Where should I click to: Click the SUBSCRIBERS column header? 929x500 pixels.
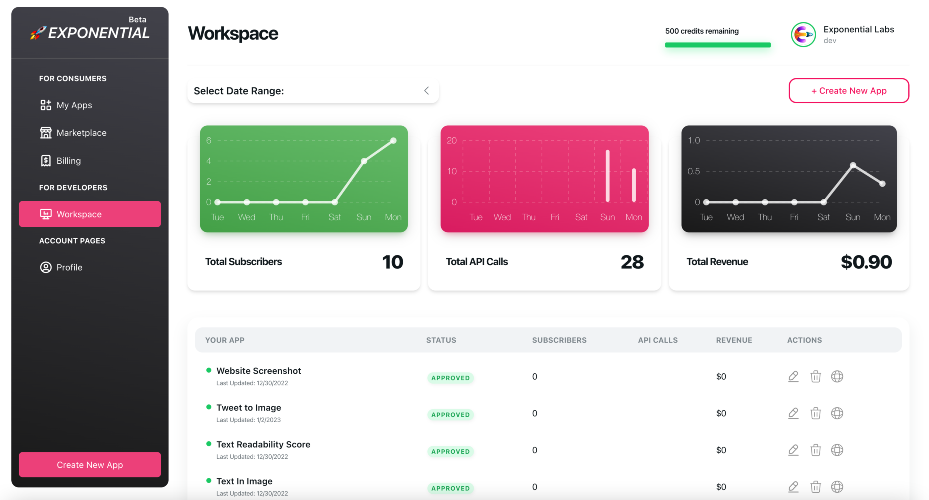pyautogui.click(x=559, y=340)
